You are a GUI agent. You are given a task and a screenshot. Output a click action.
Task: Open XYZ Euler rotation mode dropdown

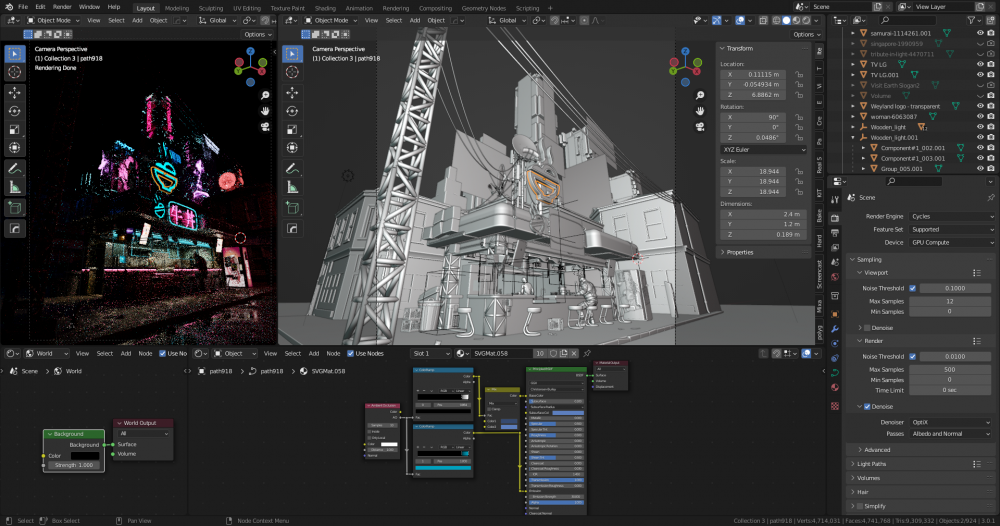click(x=763, y=149)
